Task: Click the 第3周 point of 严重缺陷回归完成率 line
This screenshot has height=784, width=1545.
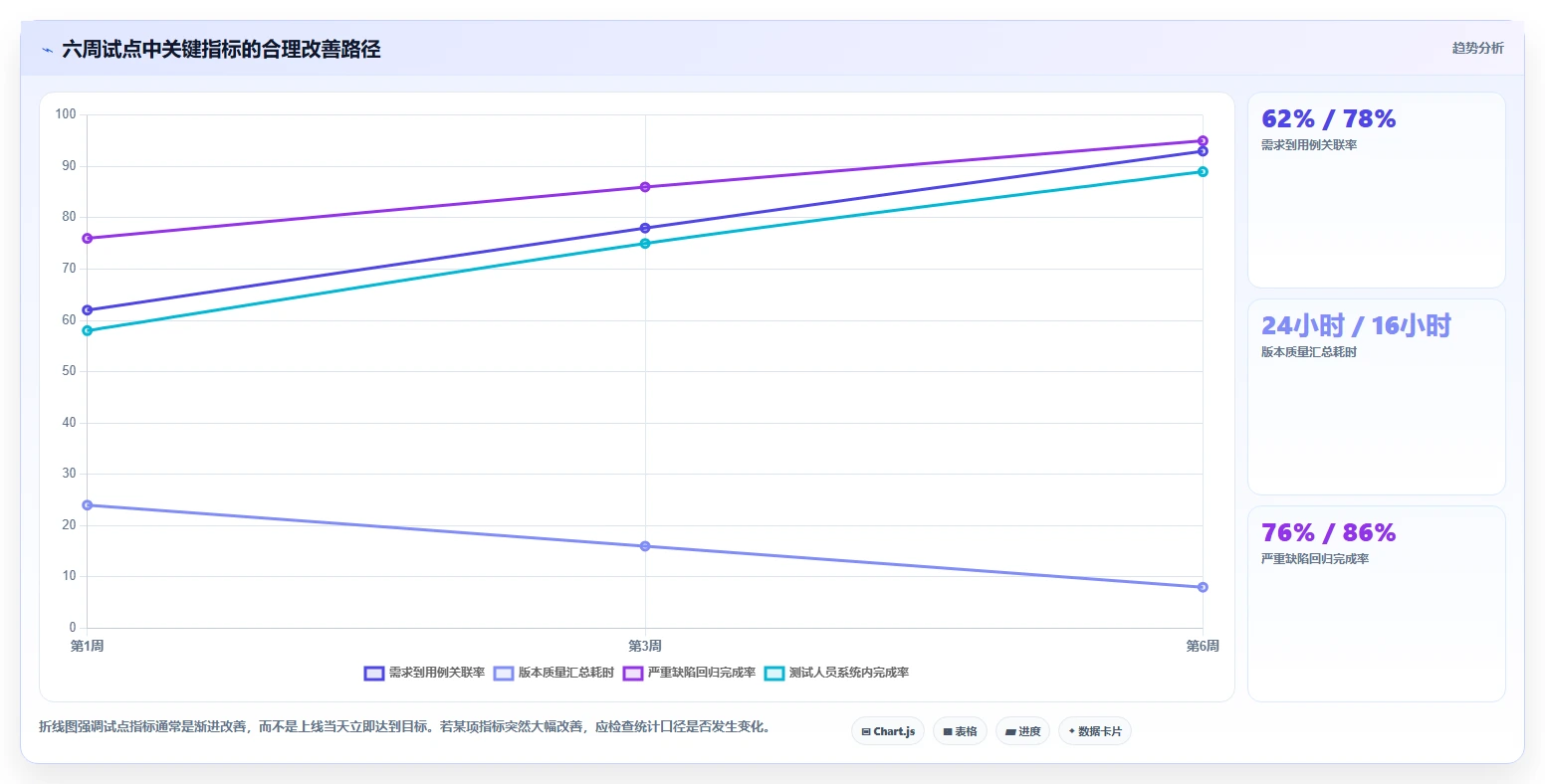Action: pos(645,187)
